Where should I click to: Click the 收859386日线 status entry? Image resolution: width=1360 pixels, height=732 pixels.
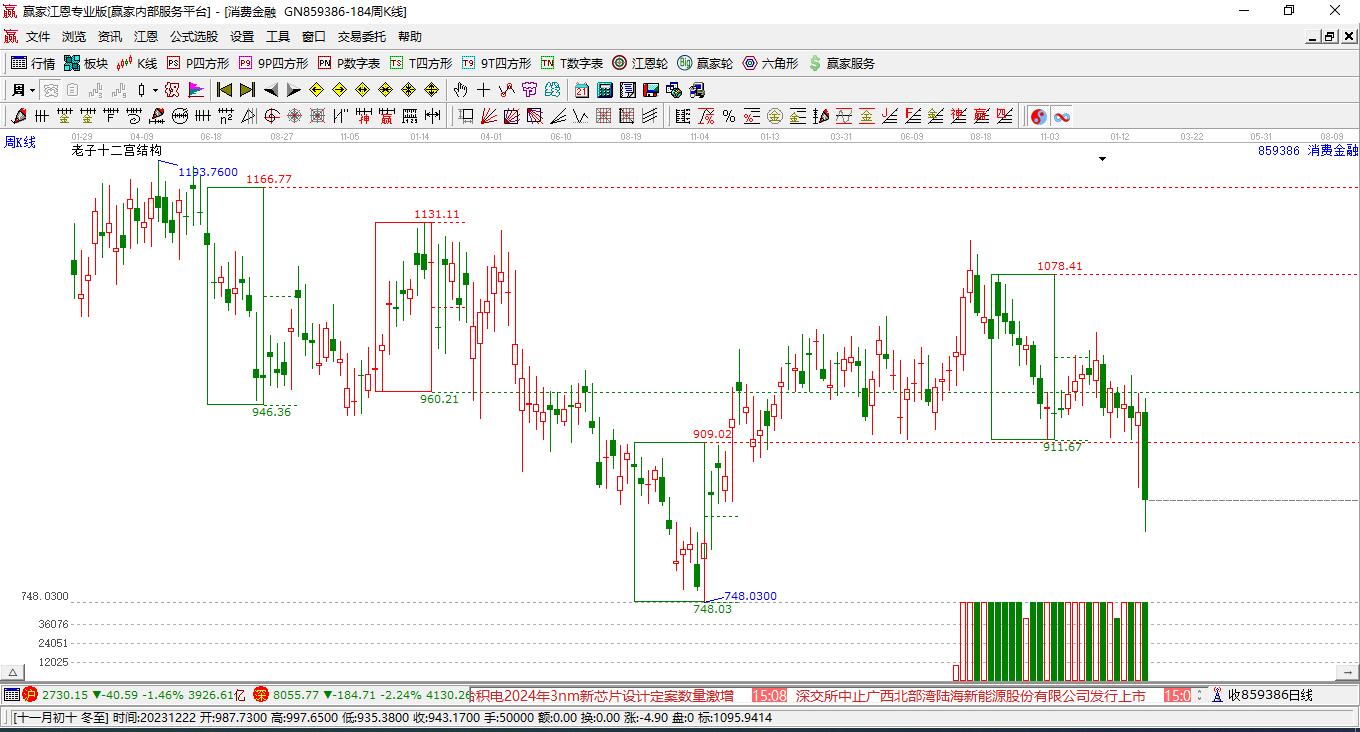[1270, 695]
